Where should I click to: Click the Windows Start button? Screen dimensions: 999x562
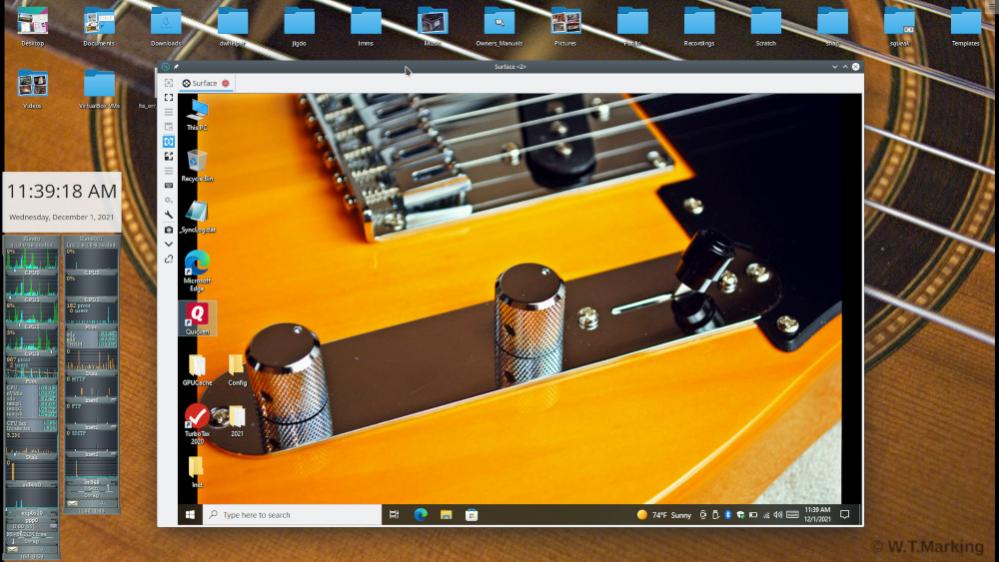coord(190,515)
